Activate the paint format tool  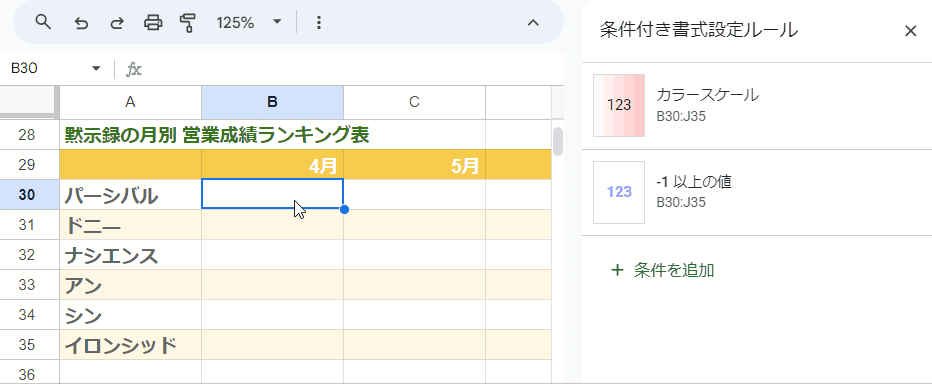pyautogui.click(x=188, y=23)
